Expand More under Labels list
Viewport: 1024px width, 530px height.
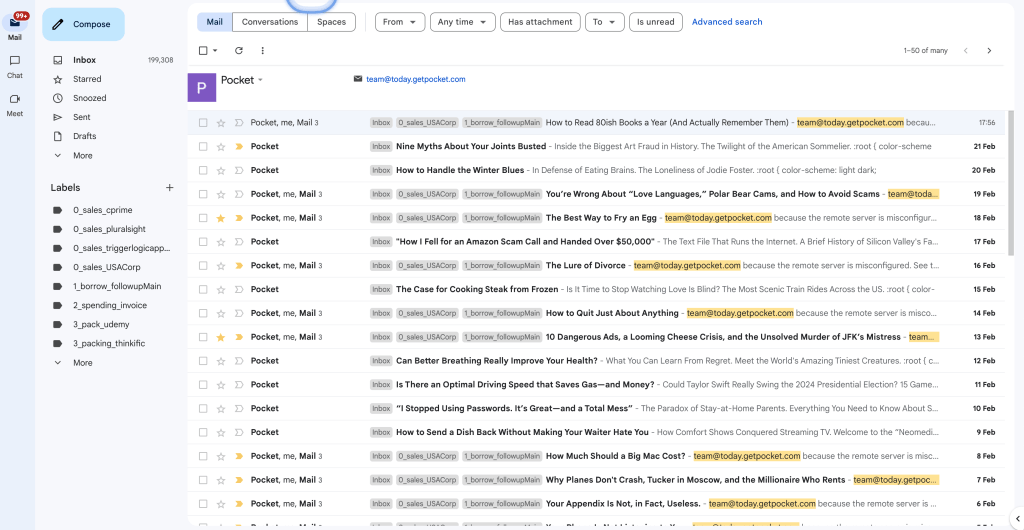click(x=82, y=363)
